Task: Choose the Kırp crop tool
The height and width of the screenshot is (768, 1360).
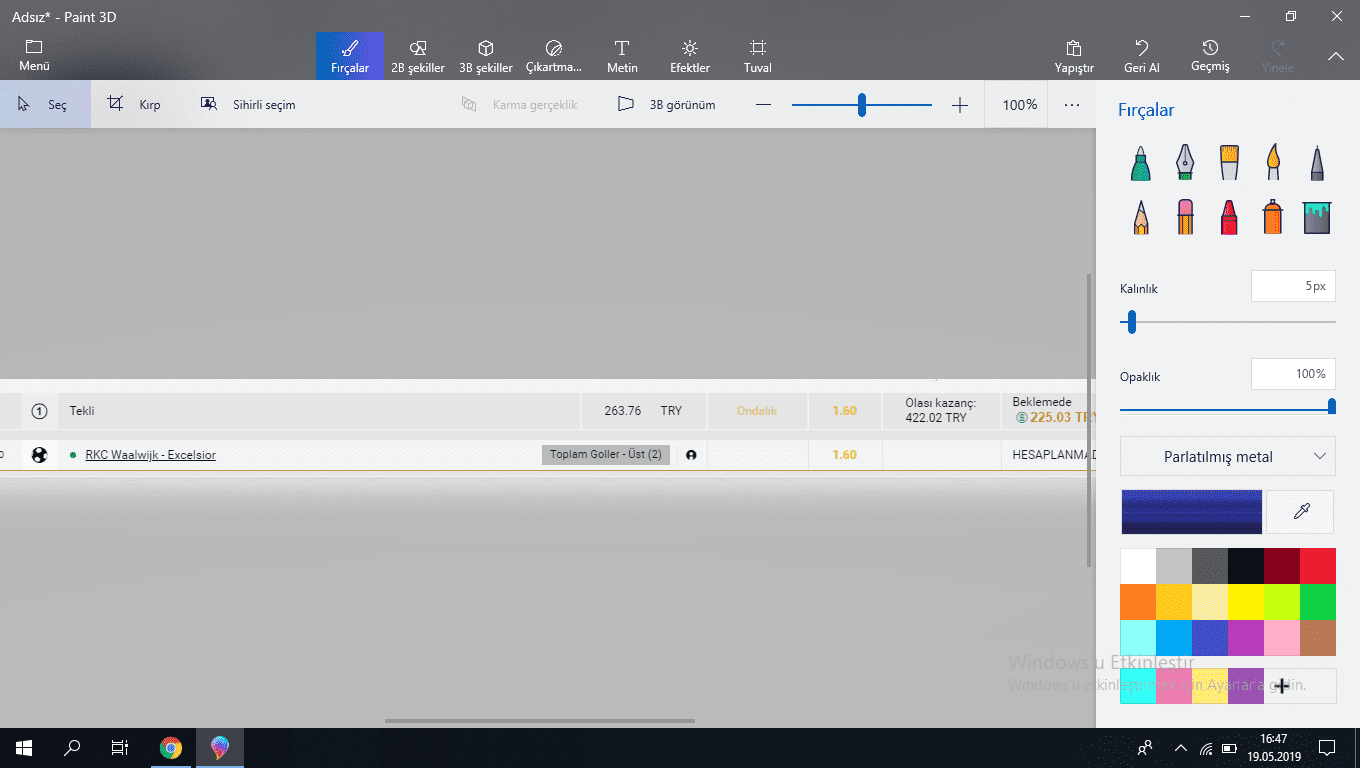Action: 134,104
